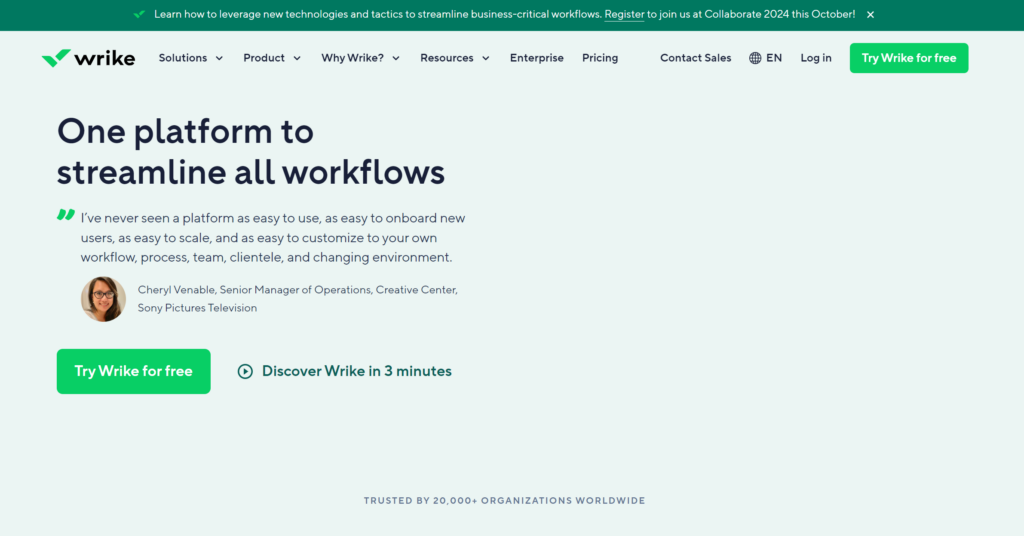Screen dimensions: 1024x536
Task: Click the Register link in the banner
Action: (x=624, y=15)
